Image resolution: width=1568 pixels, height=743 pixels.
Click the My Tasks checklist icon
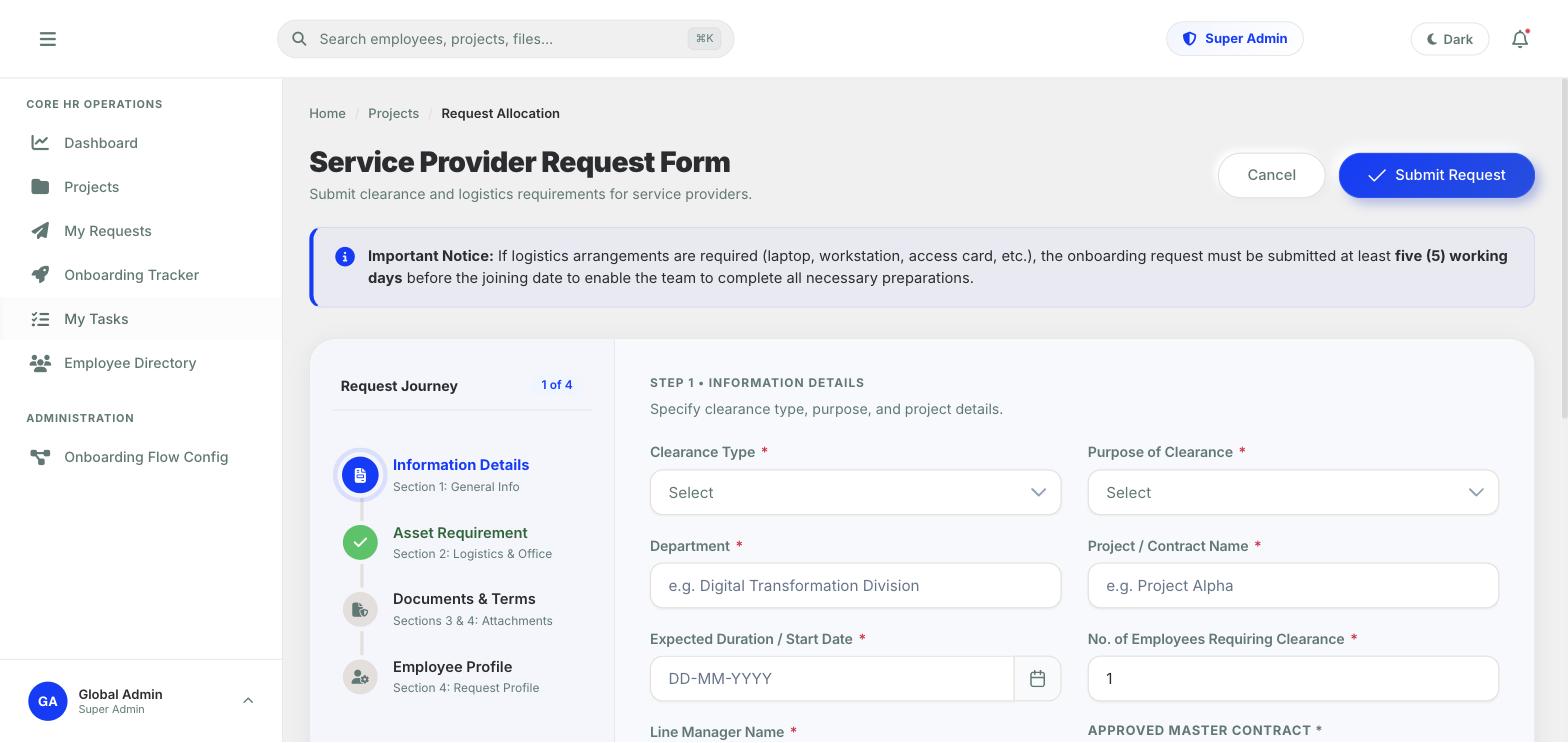pyautogui.click(x=40, y=319)
